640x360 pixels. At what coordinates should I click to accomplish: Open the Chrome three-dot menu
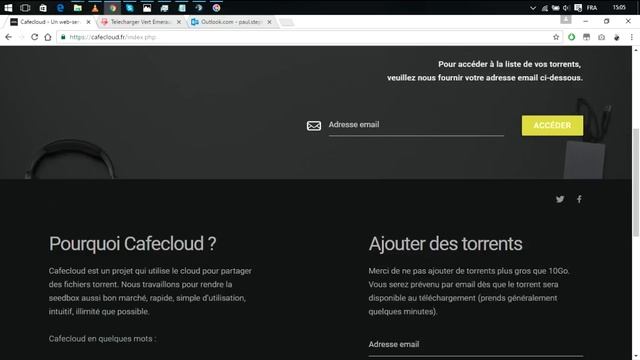click(631, 37)
